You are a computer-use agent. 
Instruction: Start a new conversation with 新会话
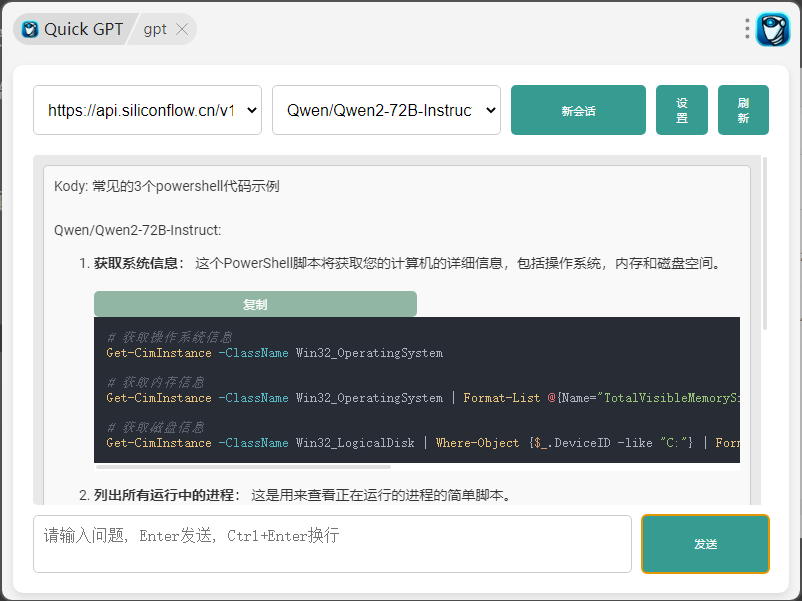pos(578,110)
